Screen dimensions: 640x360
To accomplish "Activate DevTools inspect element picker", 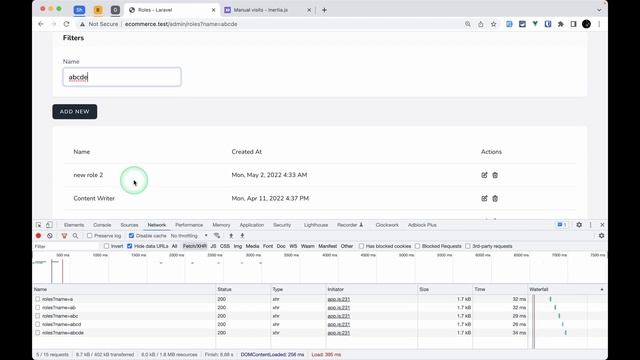I will click(x=38, y=225).
